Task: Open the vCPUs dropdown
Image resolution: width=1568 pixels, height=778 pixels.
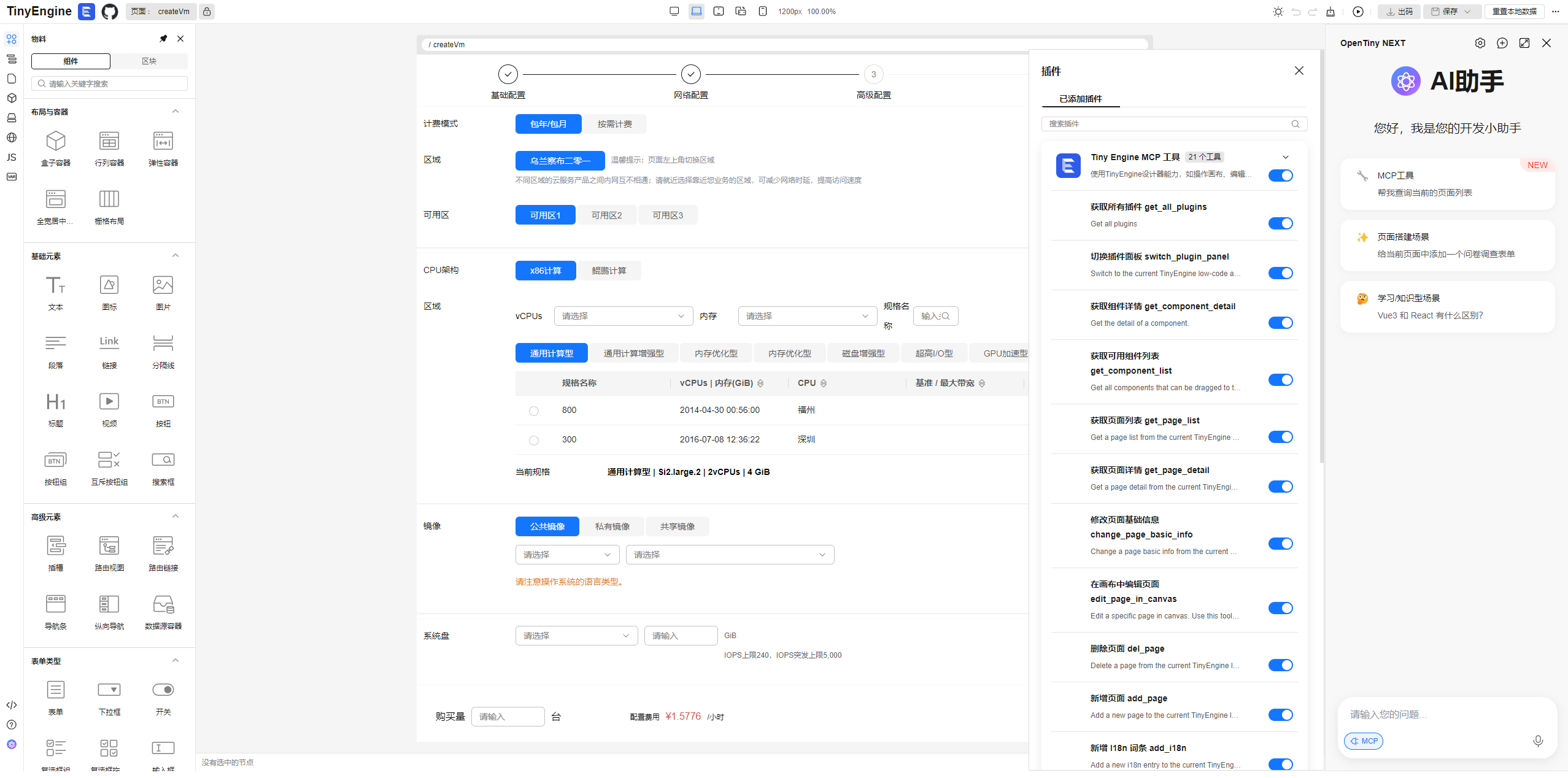Action: tap(623, 316)
